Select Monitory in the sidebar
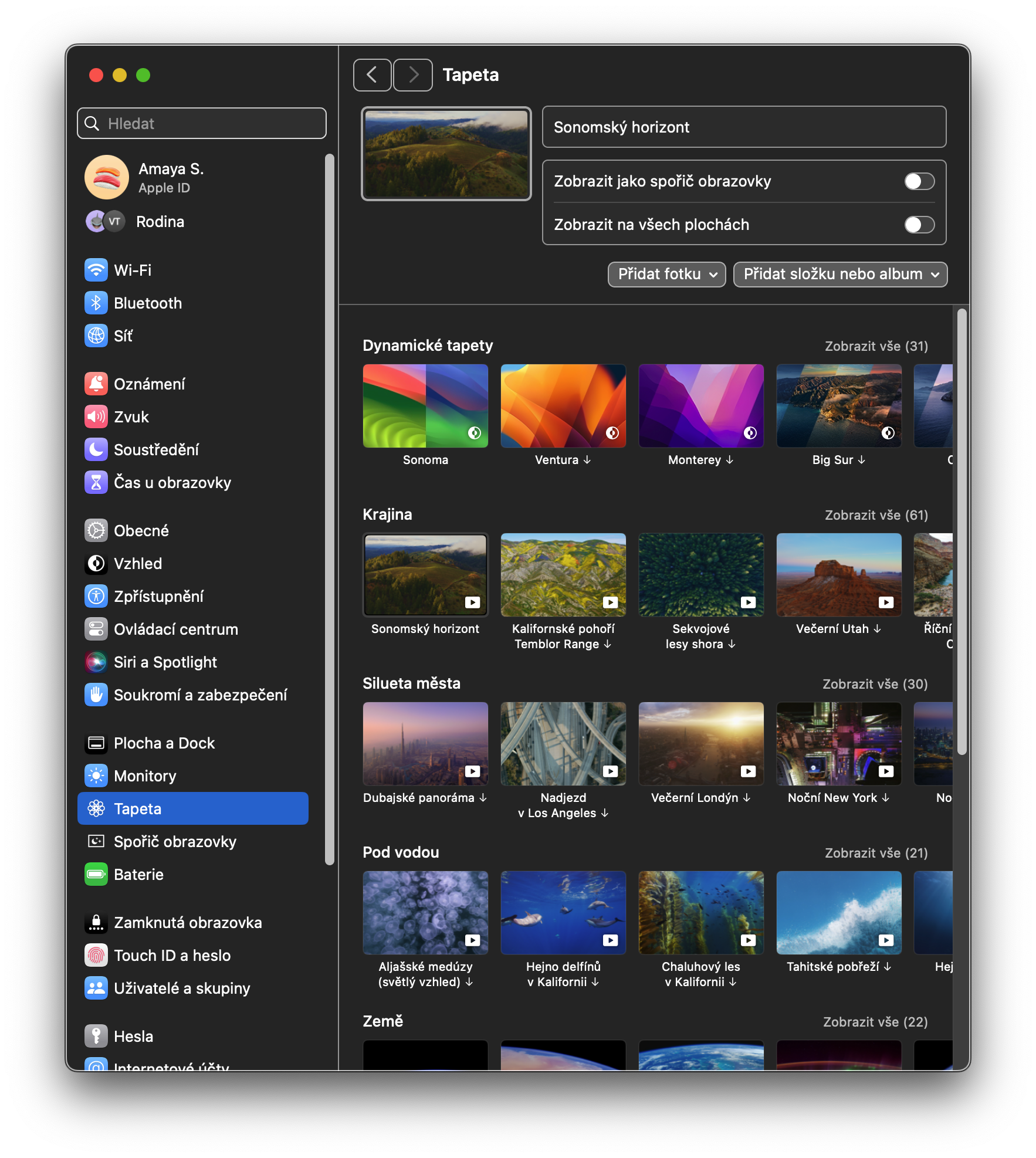The width and height of the screenshot is (1036, 1158). pyautogui.click(x=145, y=776)
